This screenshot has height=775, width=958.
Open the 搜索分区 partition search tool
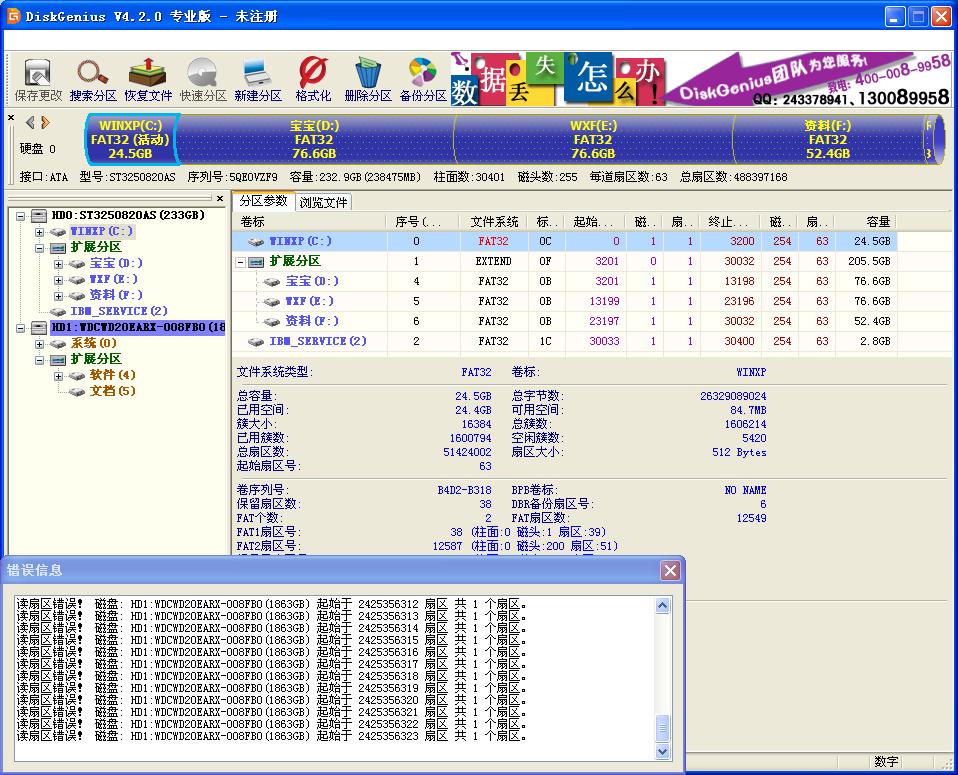(93, 79)
